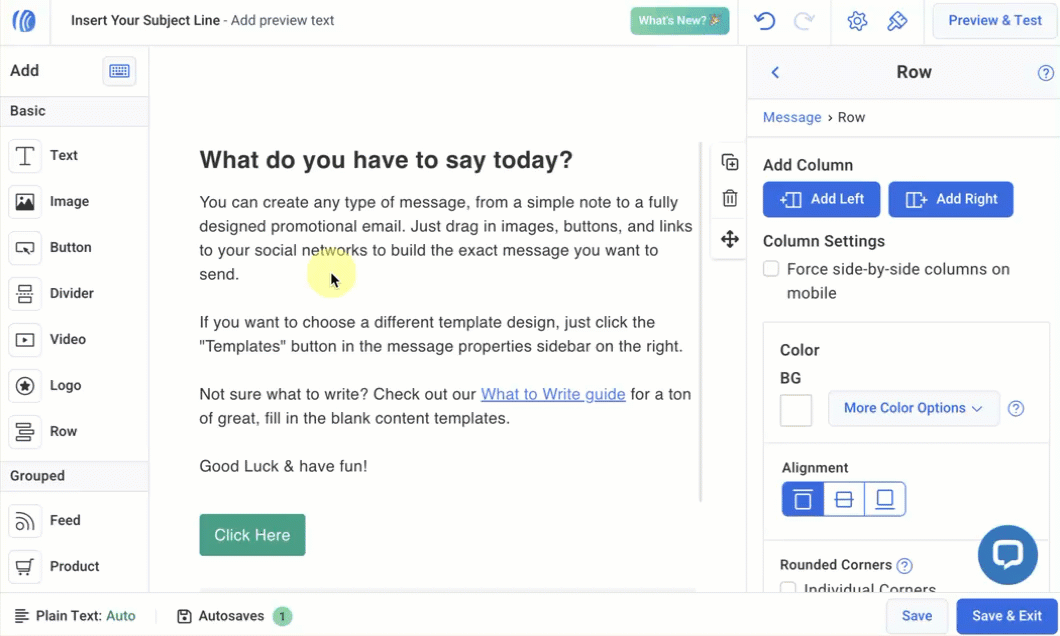Open the live chat bubble
Viewport: 1060px width, 636px height.
(x=1007, y=555)
